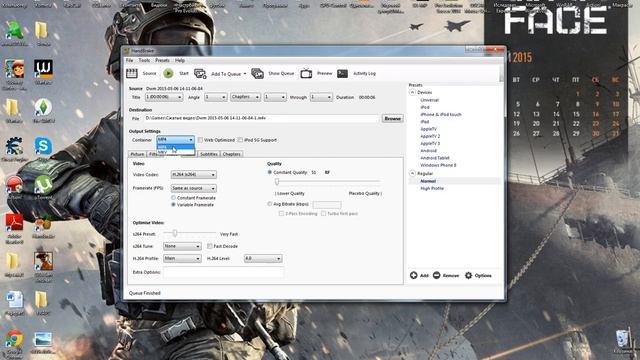Open the image file desktop icon
This screenshot has height=360, width=640.
point(43,339)
